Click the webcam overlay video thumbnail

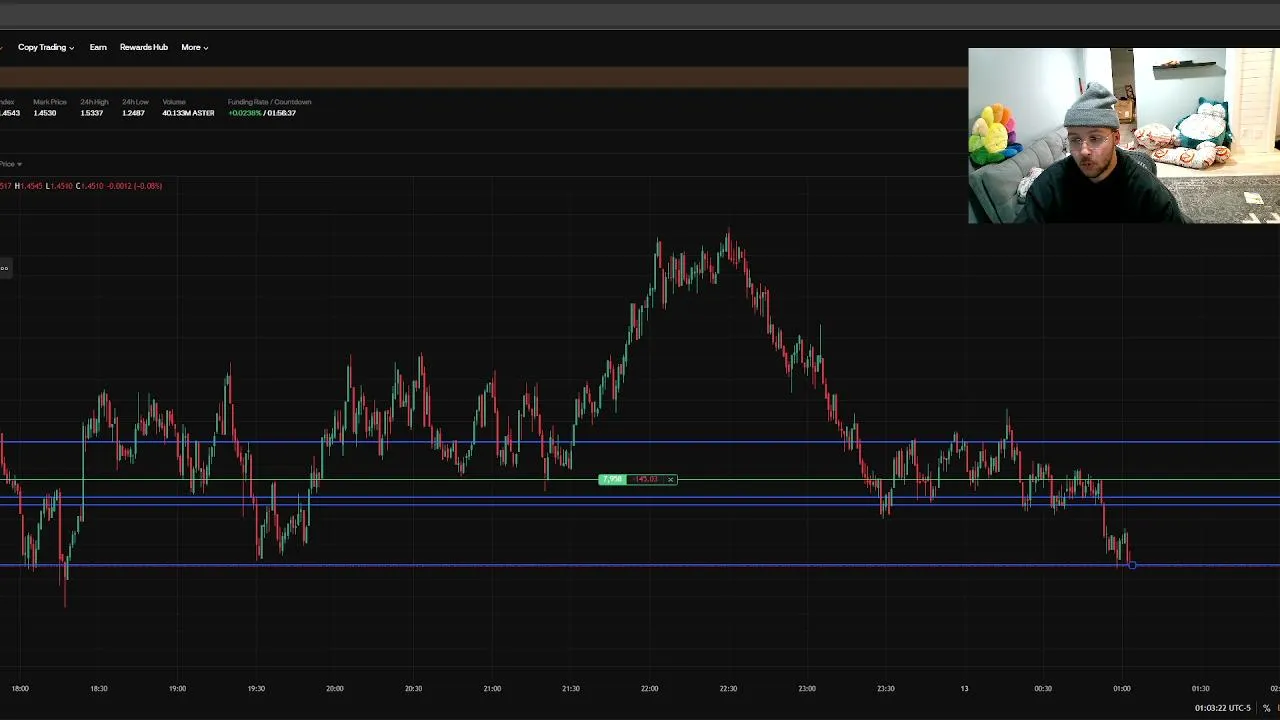(x=1124, y=135)
